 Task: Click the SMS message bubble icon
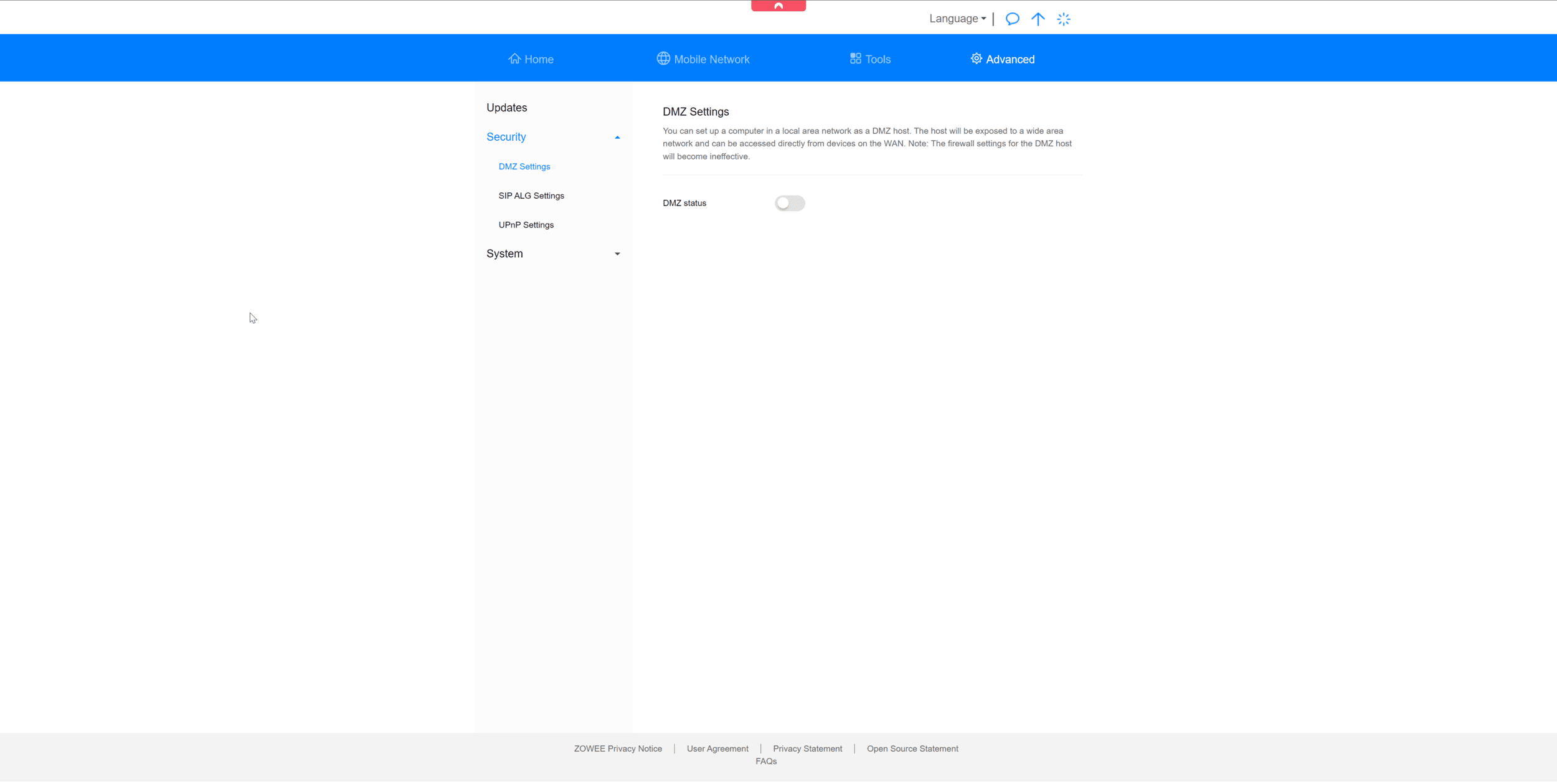click(1012, 19)
